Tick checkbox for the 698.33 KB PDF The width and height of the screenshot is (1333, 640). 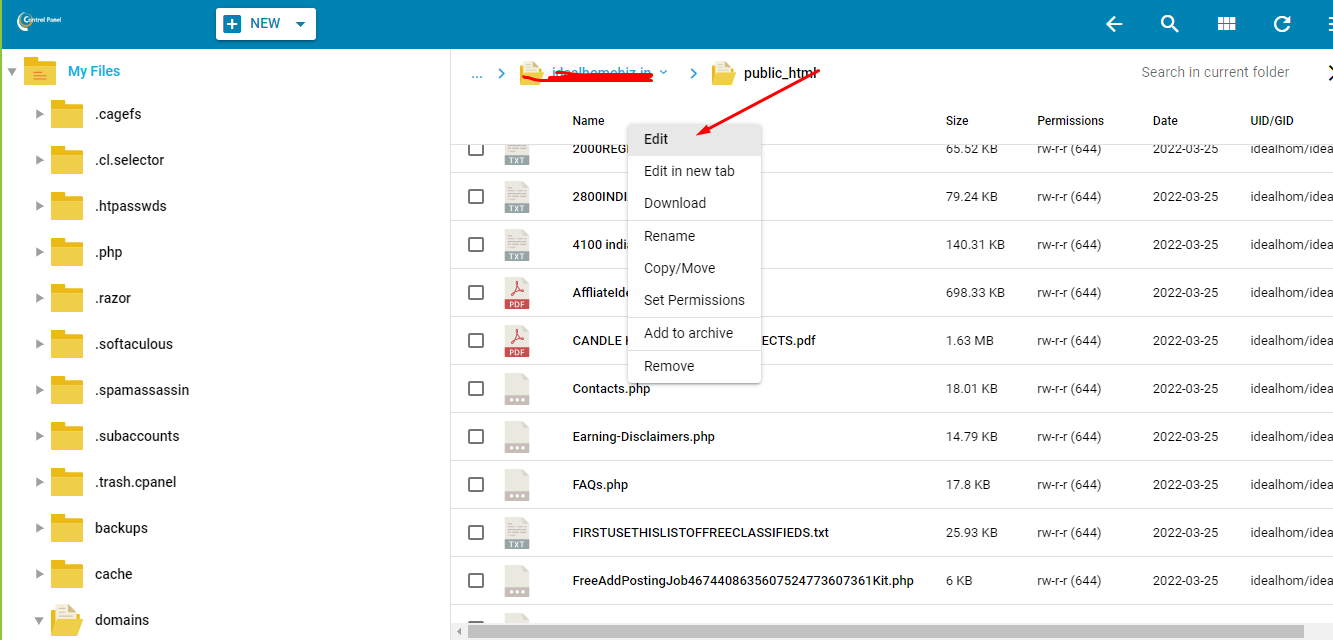click(476, 292)
